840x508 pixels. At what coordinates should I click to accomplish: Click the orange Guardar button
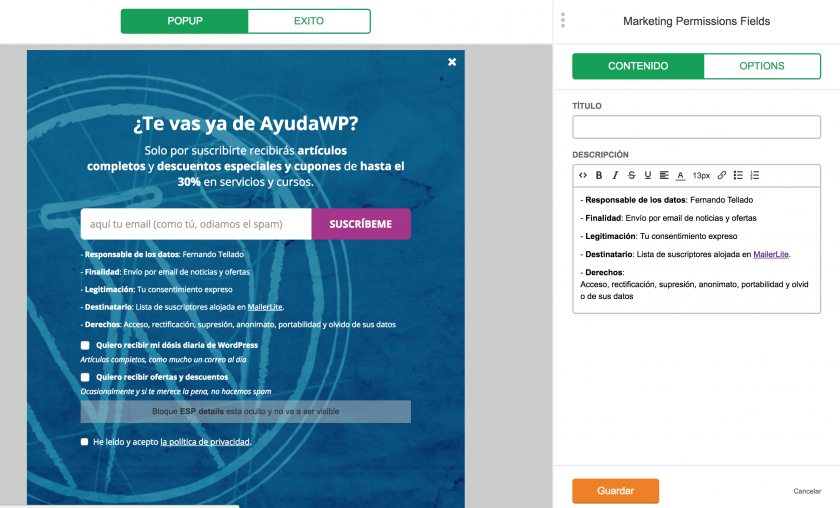615,491
